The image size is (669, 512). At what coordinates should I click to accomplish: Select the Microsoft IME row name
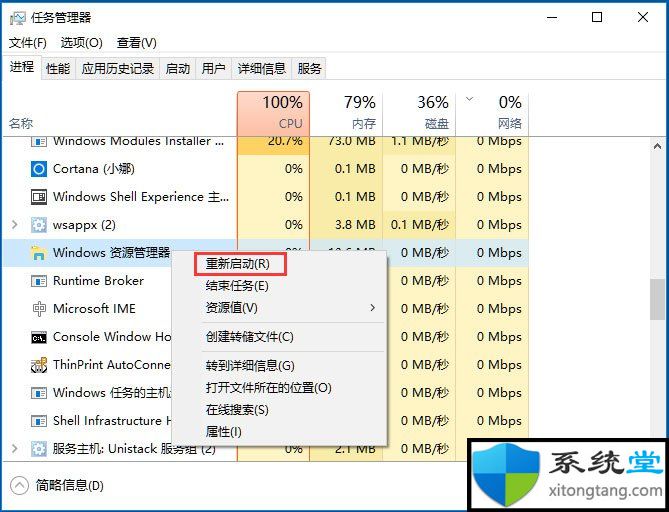click(94, 309)
